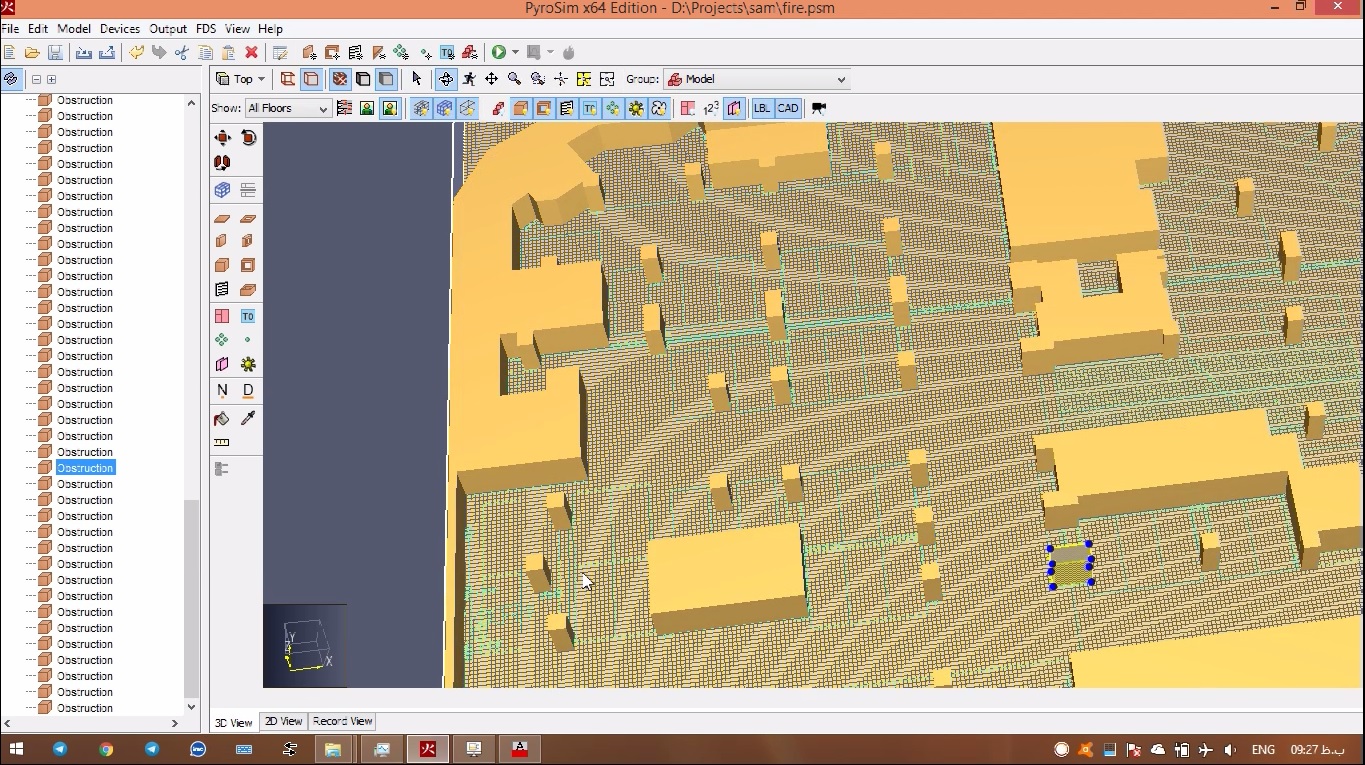This screenshot has width=1365, height=765.
Task: Open the Group Model dropdown
Action: coord(757,79)
